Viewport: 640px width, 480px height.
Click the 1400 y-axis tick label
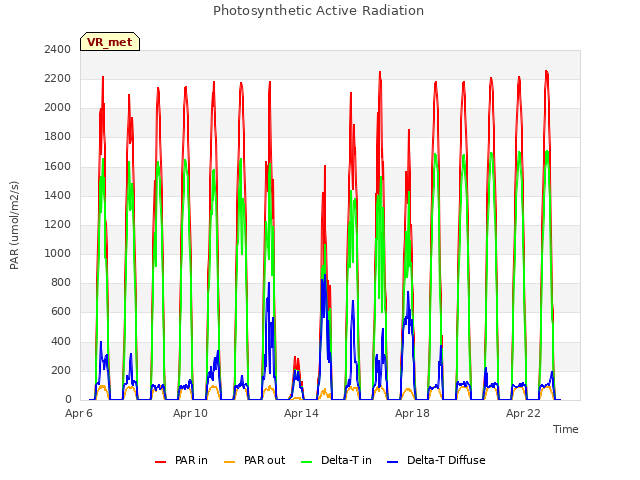58,196
